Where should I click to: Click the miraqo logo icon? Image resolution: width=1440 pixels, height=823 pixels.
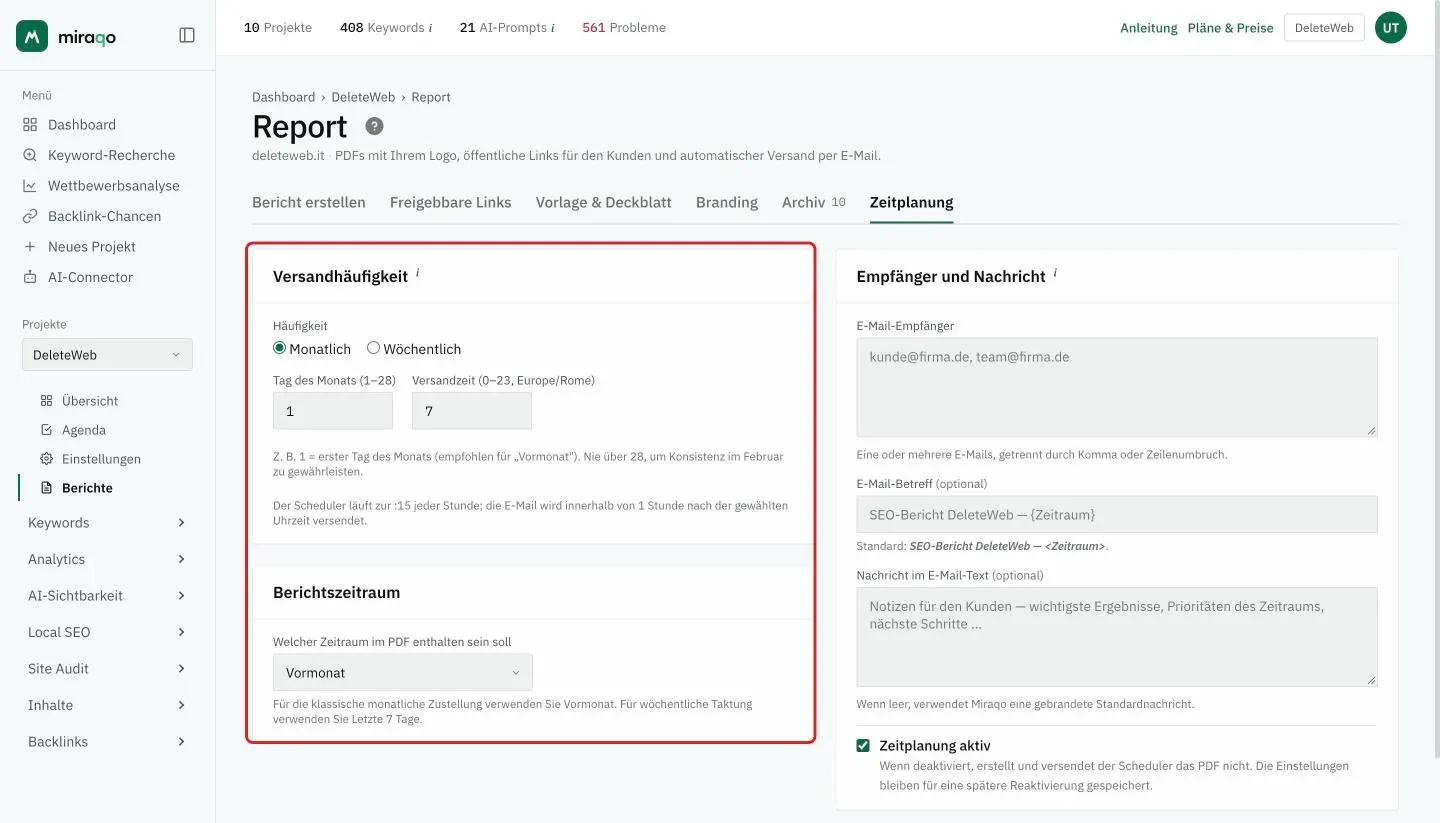coord(32,36)
